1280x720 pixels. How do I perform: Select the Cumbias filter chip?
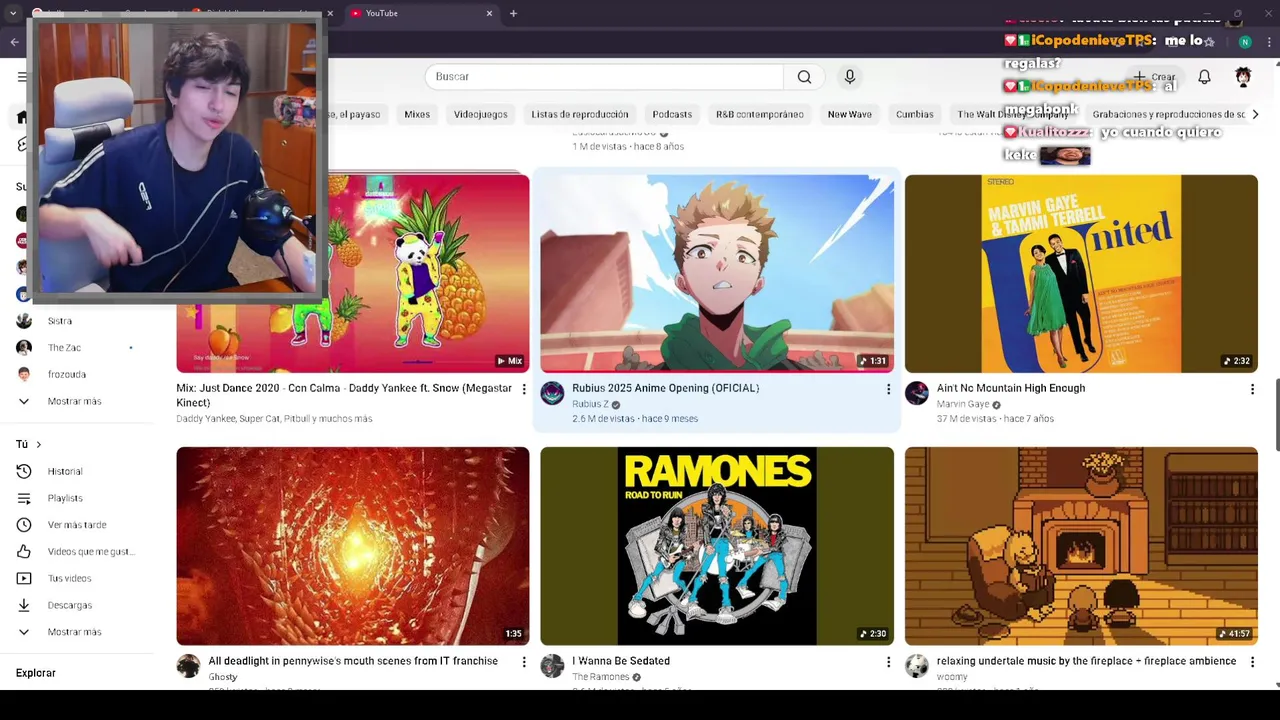pyautogui.click(x=914, y=114)
